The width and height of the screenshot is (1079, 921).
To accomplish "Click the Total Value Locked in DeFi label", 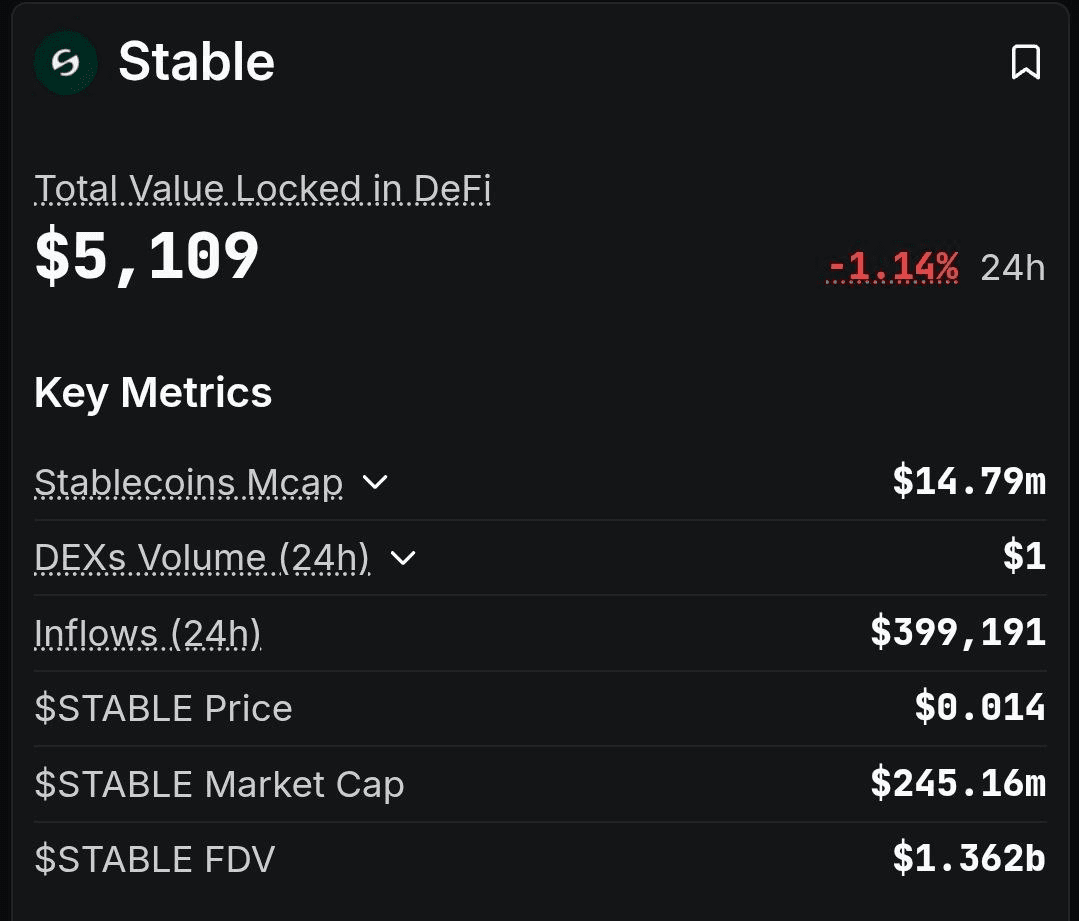I will [x=262, y=189].
